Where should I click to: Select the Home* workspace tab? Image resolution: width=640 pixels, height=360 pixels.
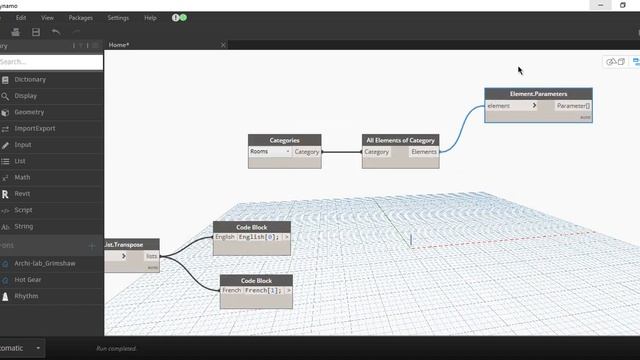[119, 45]
